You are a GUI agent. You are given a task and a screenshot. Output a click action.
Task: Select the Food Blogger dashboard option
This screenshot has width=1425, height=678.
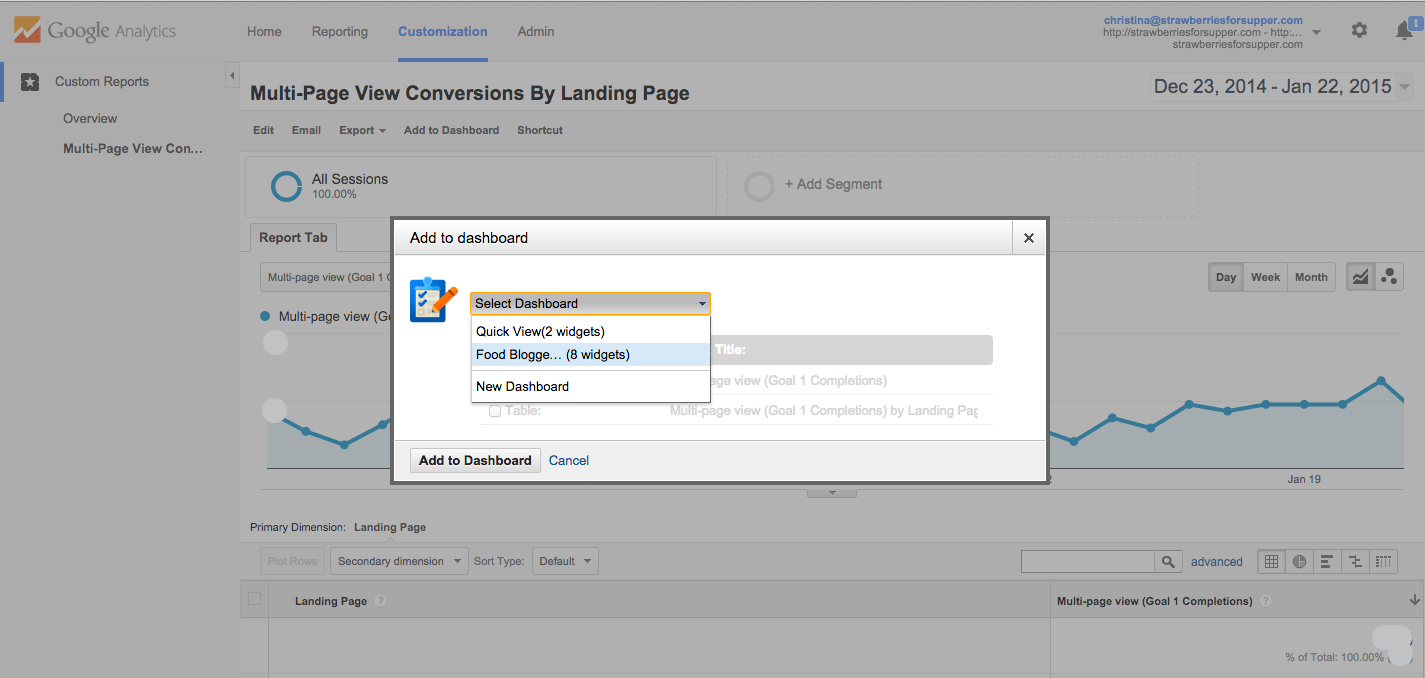pos(553,354)
